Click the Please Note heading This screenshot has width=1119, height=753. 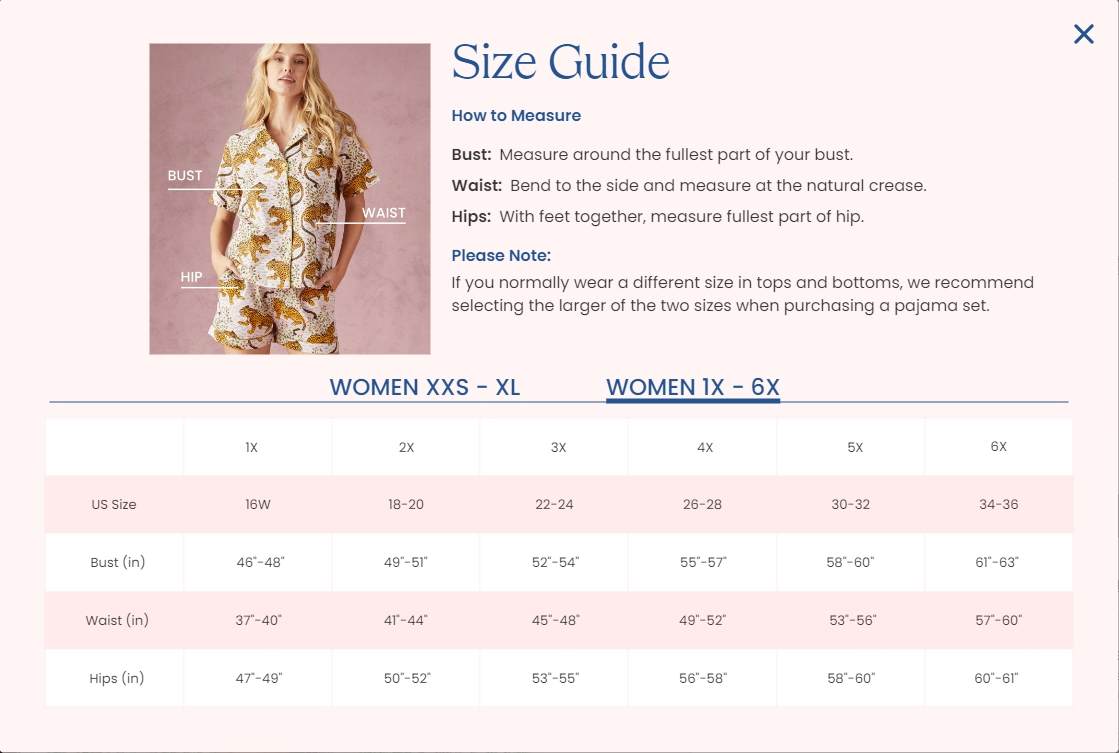(501, 256)
